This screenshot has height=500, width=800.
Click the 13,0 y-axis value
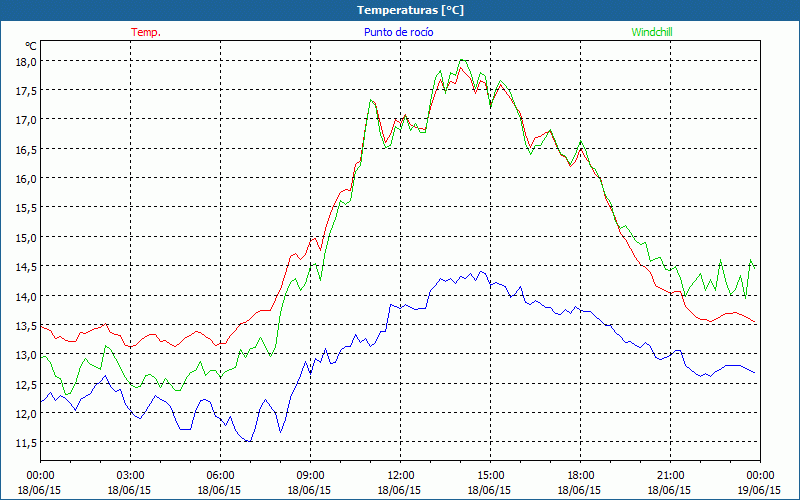tap(27, 355)
